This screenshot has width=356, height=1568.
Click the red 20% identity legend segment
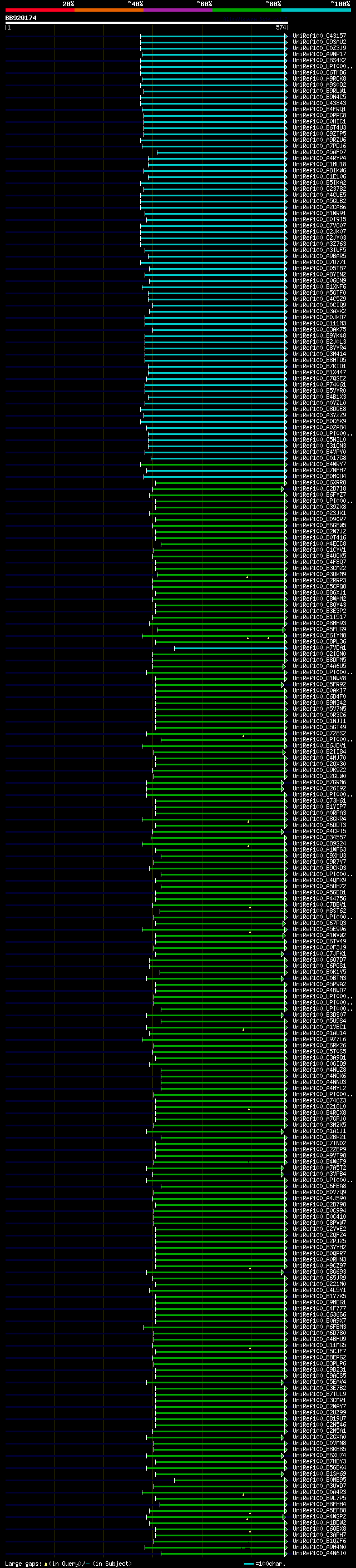[x=39, y=10]
